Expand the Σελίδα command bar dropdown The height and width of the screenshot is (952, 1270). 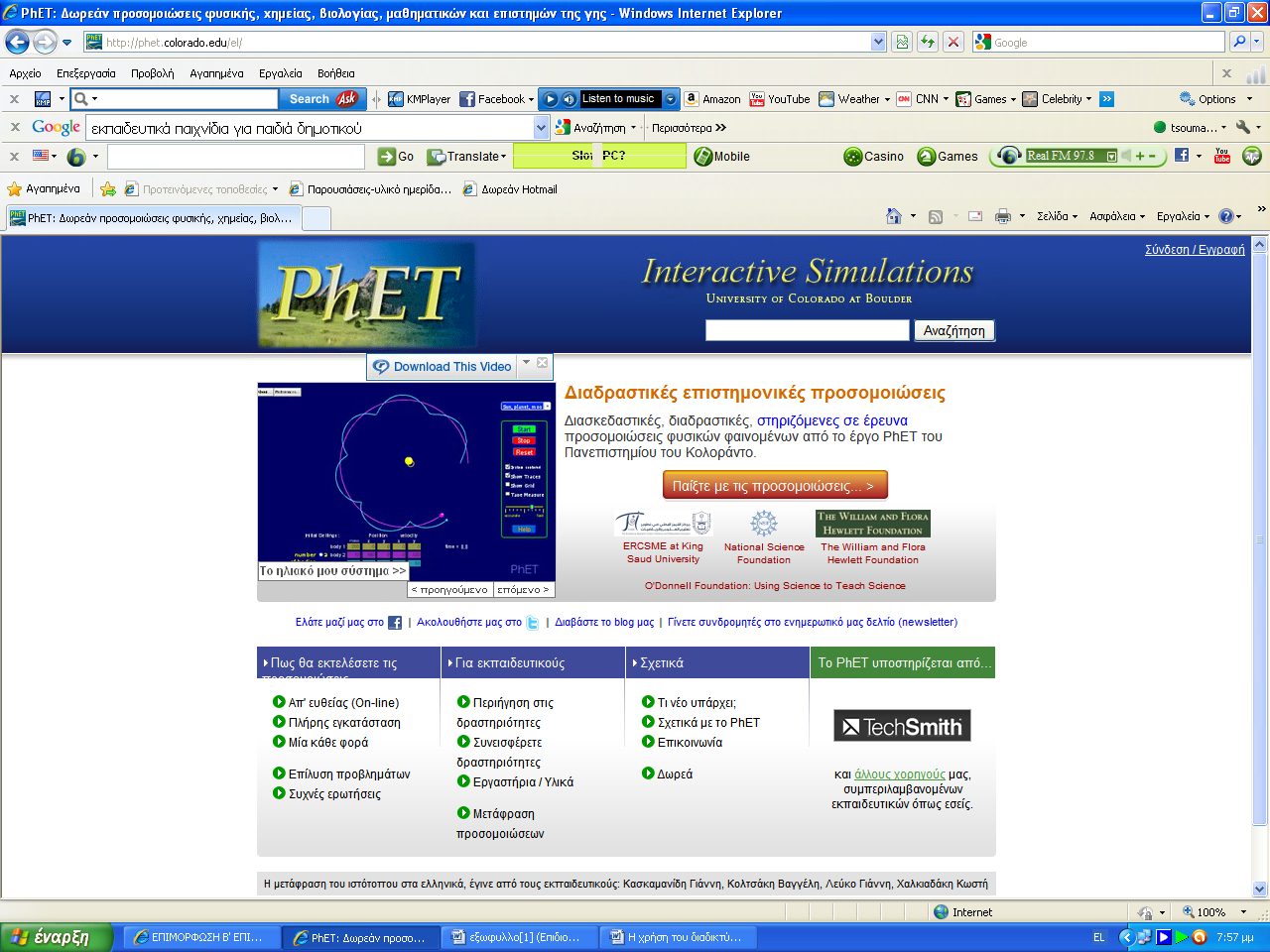point(1057,216)
